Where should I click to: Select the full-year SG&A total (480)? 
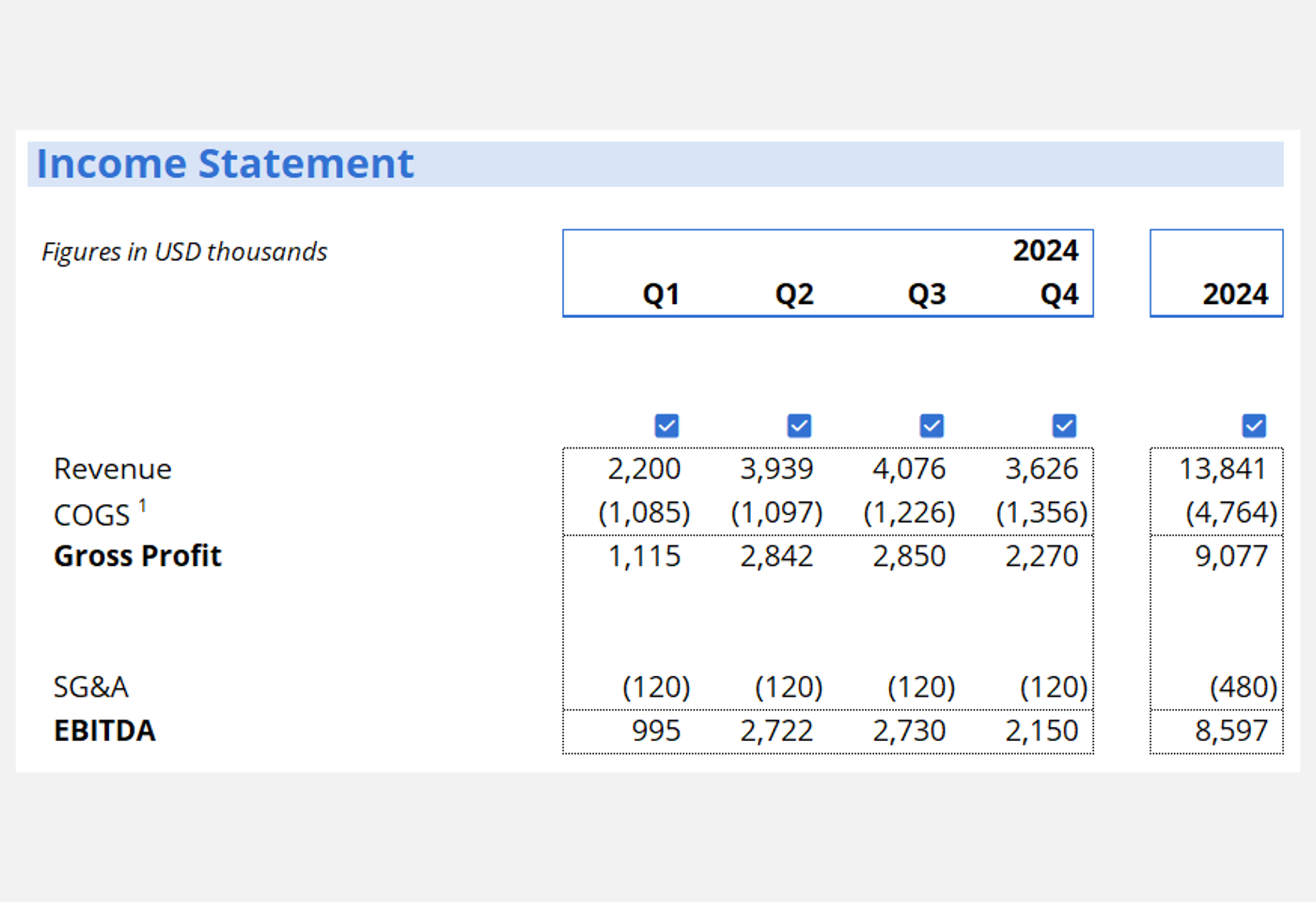[x=1243, y=687]
